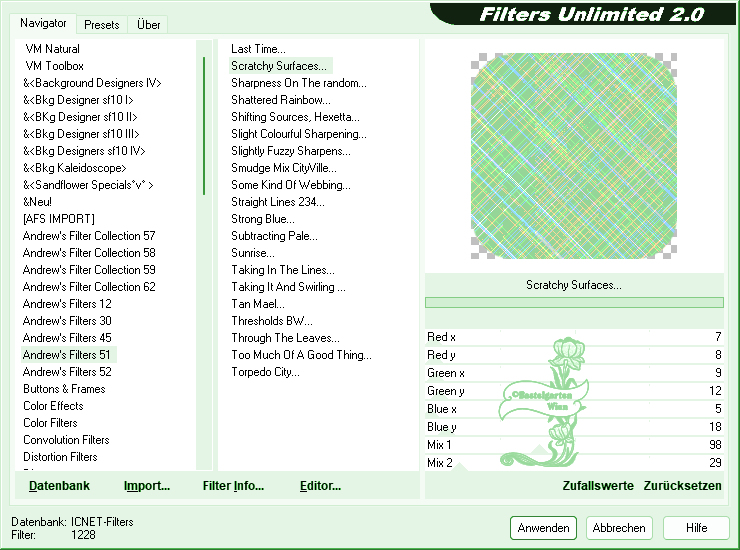Apply filter with Anwenden button
The width and height of the screenshot is (740, 550).
(543, 528)
